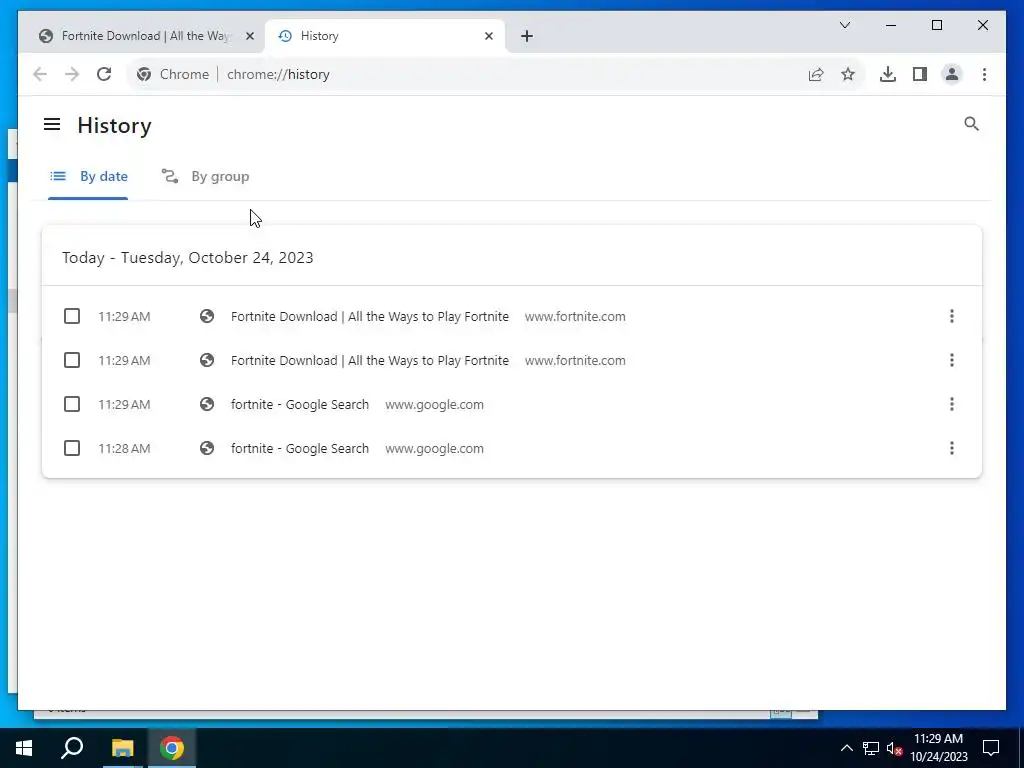Open tab search chevron
Viewport: 1024px width, 768px height.
(844, 25)
